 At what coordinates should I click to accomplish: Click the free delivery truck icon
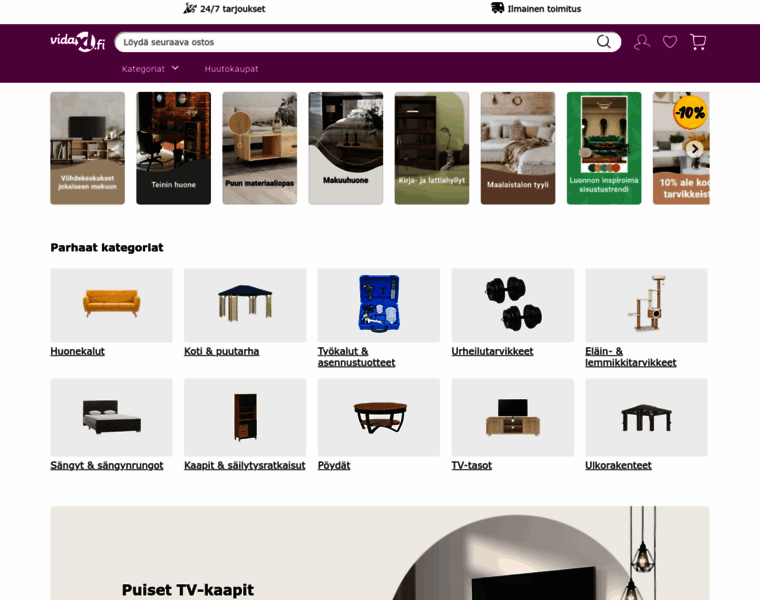tap(497, 8)
